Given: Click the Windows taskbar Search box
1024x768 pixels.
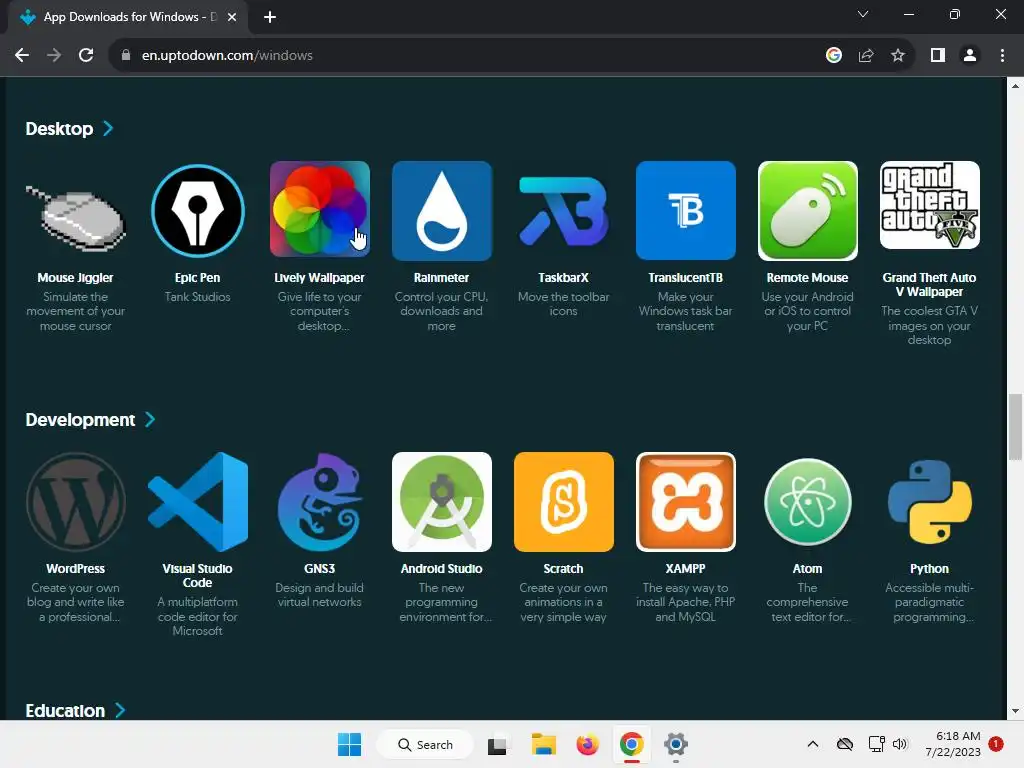Looking at the screenshot, I should pos(425,744).
